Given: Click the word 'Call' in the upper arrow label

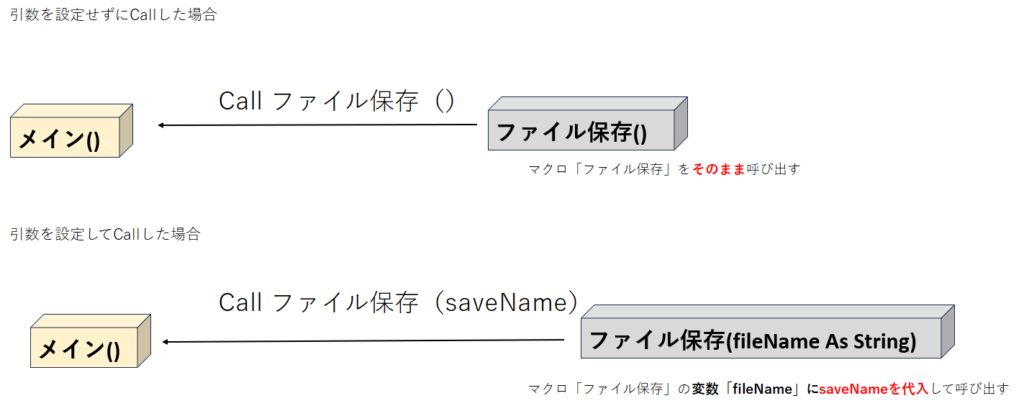Looking at the screenshot, I should (x=241, y=102).
